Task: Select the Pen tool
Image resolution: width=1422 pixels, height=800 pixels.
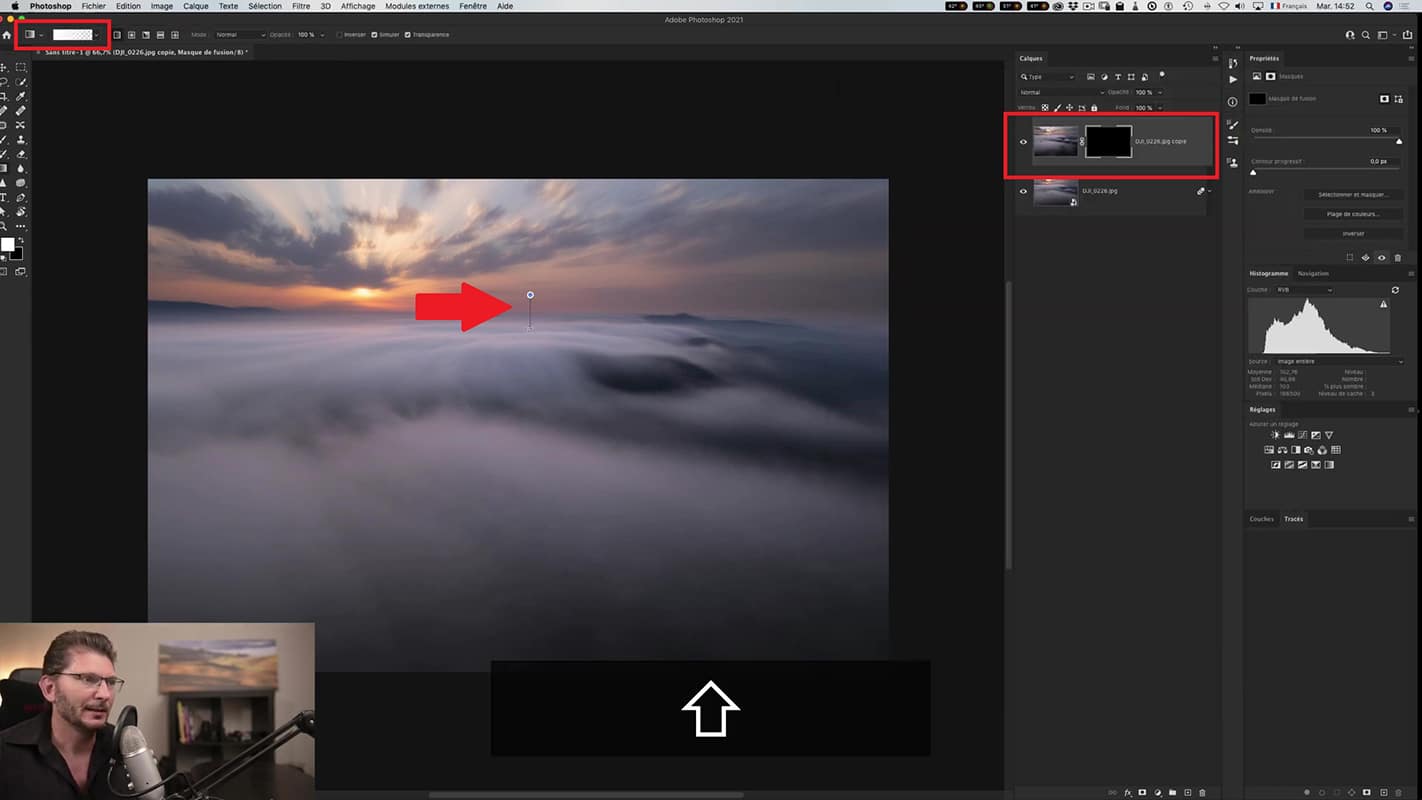Action: point(20,198)
